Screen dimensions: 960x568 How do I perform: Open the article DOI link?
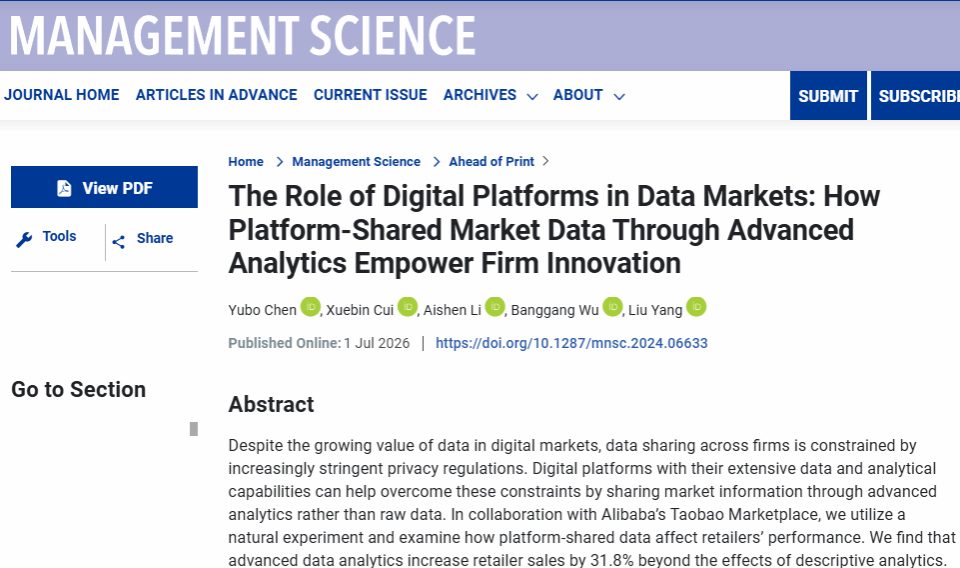point(571,343)
